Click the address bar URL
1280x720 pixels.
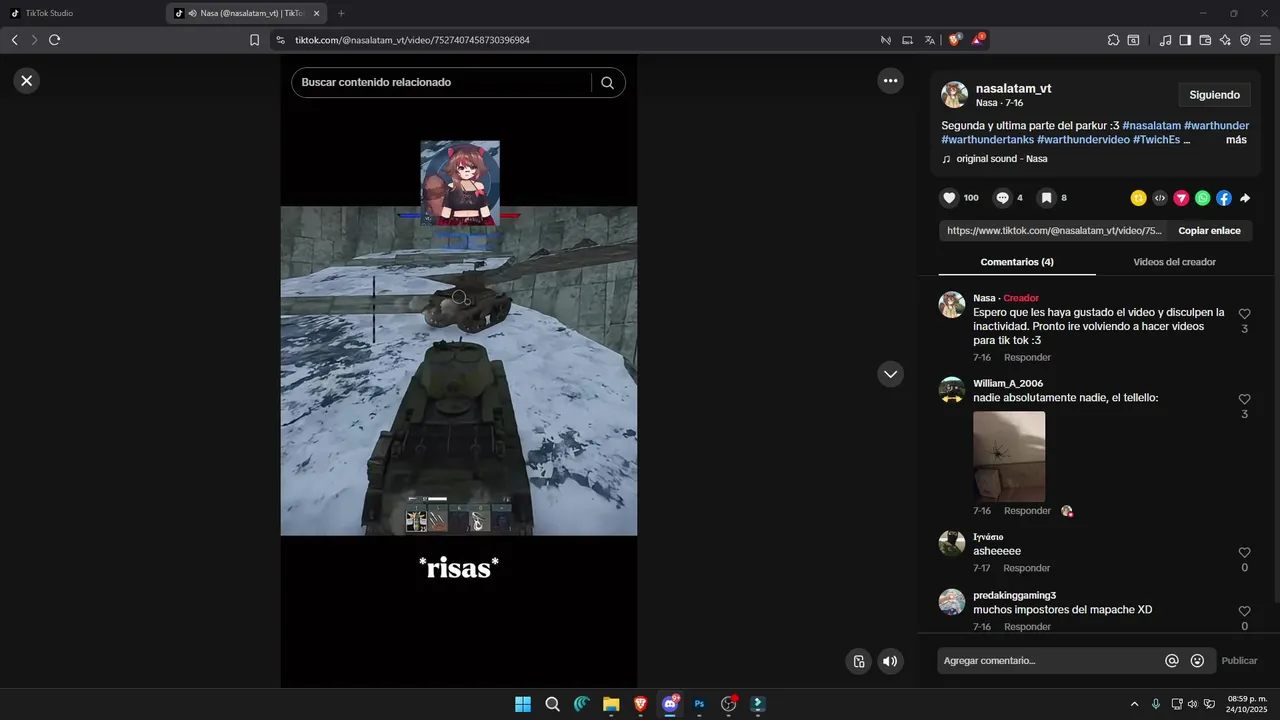pos(412,40)
